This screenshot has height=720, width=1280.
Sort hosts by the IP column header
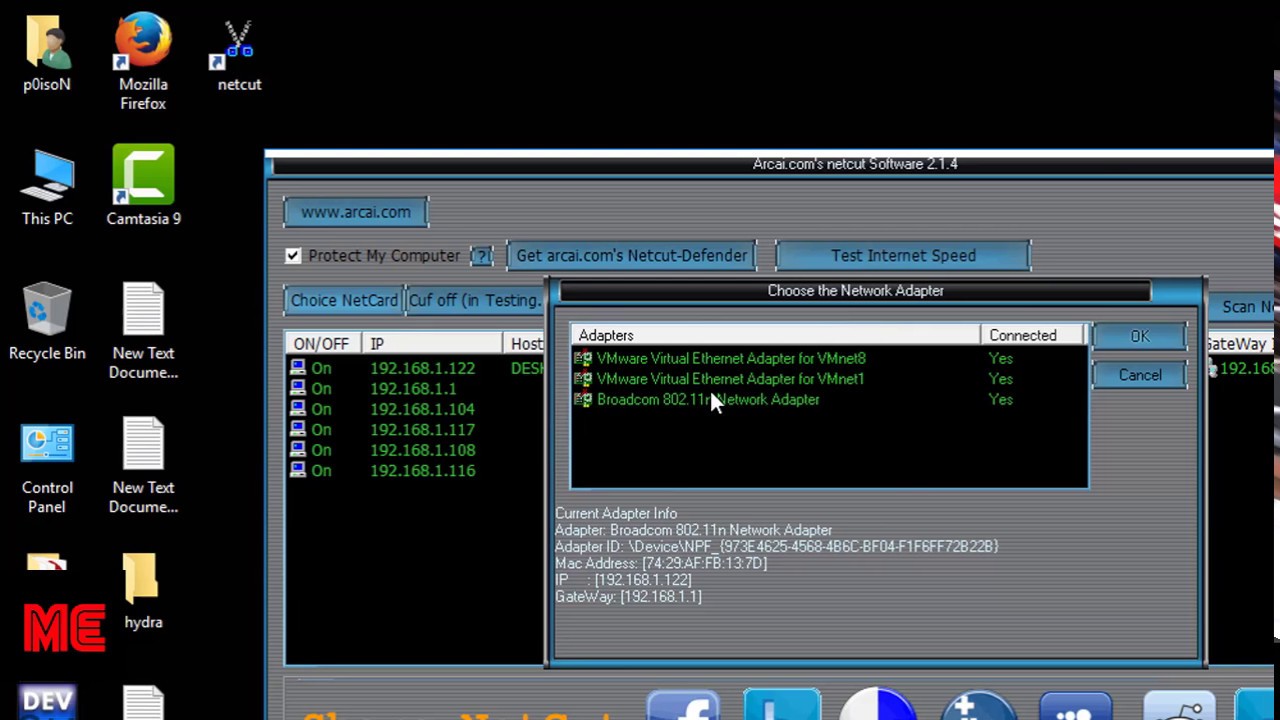tap(432, 344)
